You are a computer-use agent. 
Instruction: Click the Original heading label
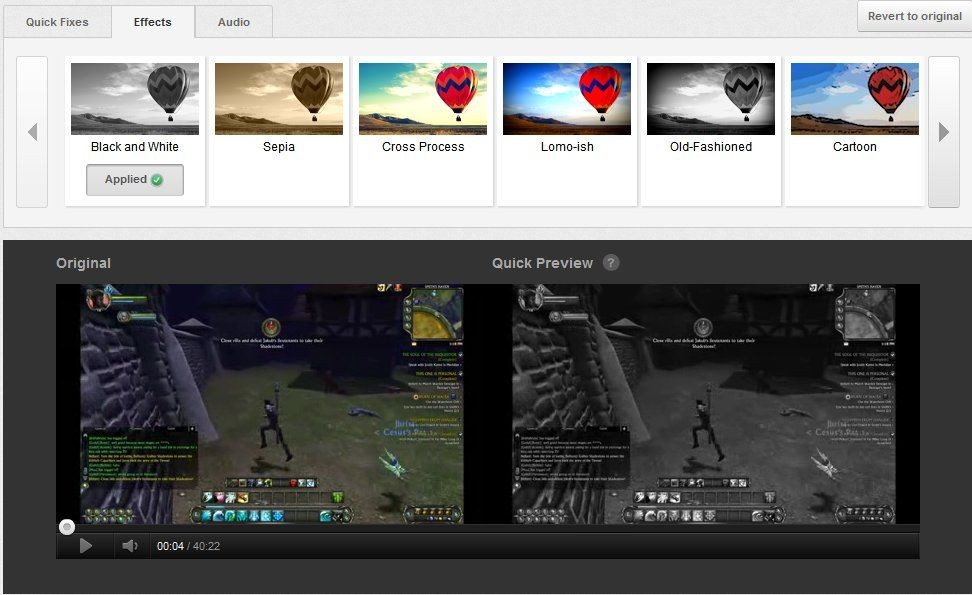pyautogui.click(x=83, y=263)
